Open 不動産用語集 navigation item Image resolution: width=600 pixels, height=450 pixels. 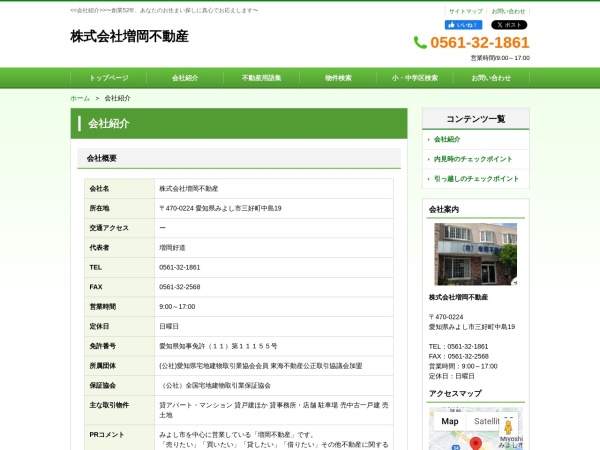coord(261,78)
